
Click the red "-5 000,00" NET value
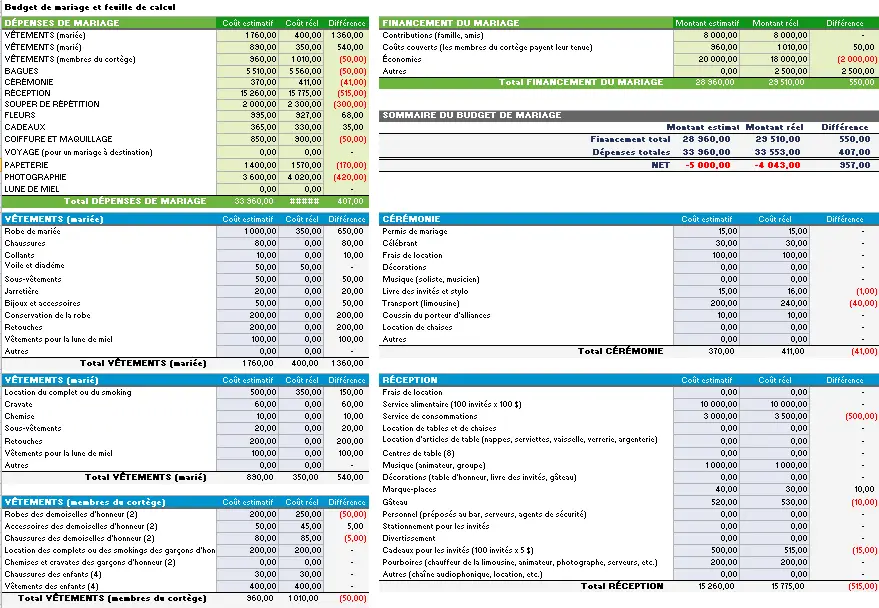(x=708, y=165)
